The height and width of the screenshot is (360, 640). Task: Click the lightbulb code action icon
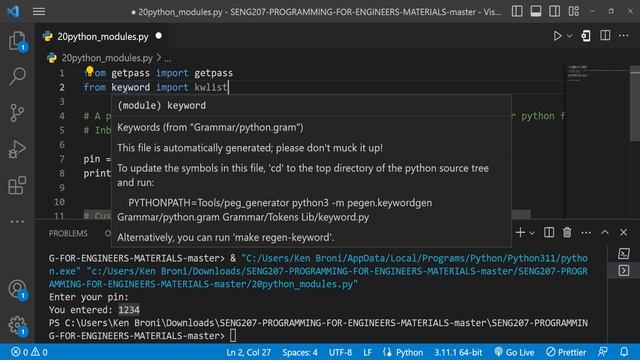(x=89, y=71)
